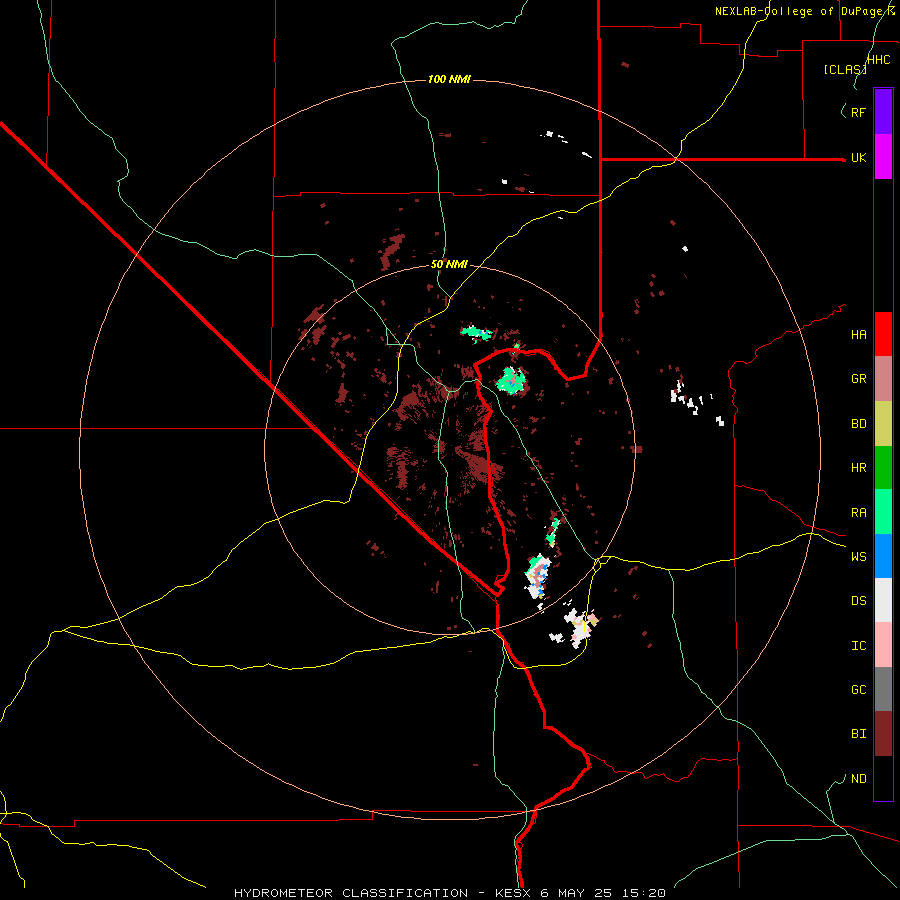Click the magenta UK color swatch
This screenshot has height=900, width=900.
[883, 157]
